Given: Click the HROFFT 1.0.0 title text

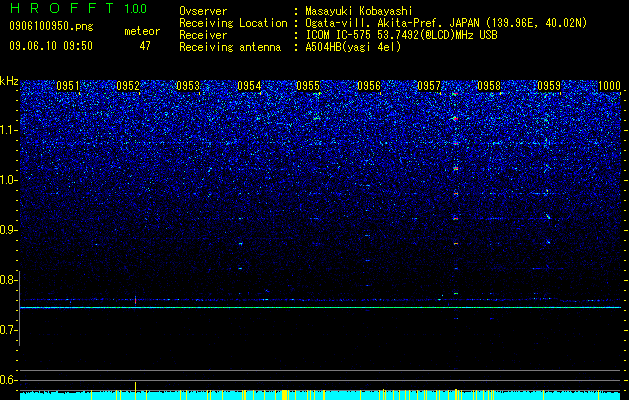Looking at the screenshot, I should (78, 8).
